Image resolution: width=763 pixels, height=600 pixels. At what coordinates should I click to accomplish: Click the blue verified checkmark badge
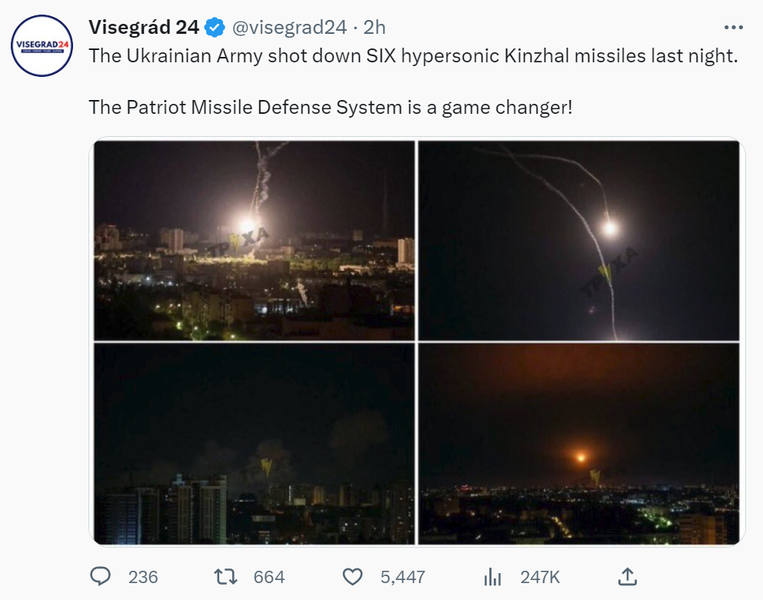[x=215, y=27]
